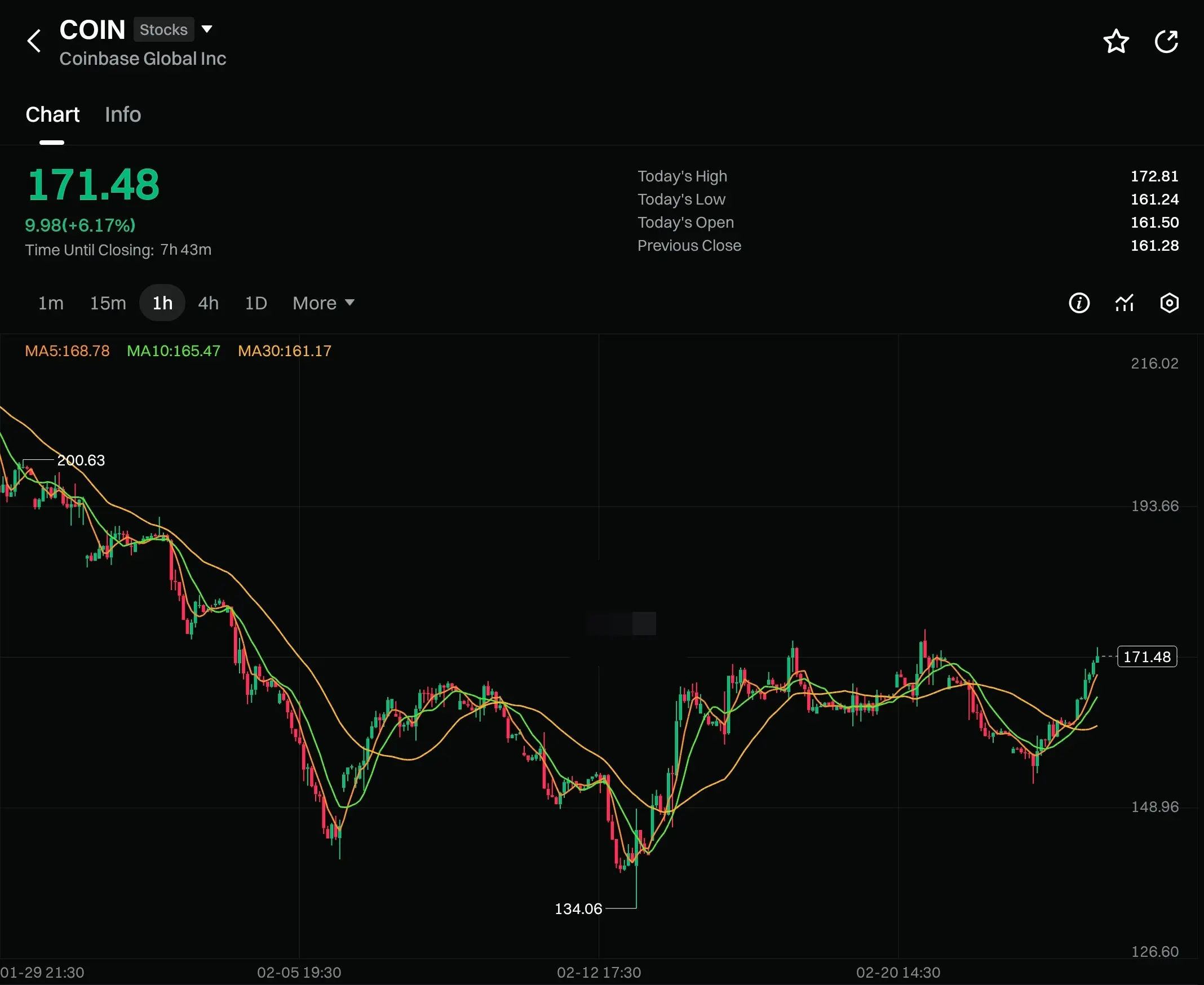Select the Chart tab
The image size is (1204, 985).
(x=52, y=114)
